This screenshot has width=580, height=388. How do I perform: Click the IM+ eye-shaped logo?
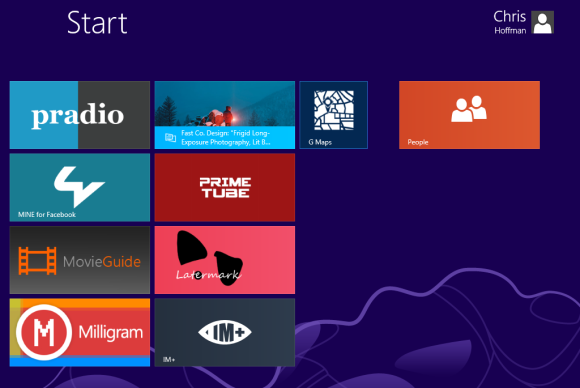pos(225,332)
